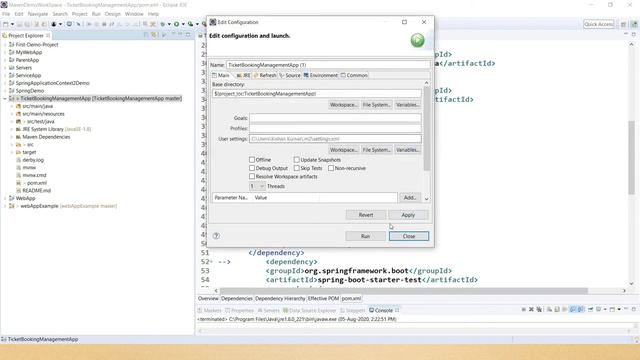Open the Navigate menu

tap(38, 14)
